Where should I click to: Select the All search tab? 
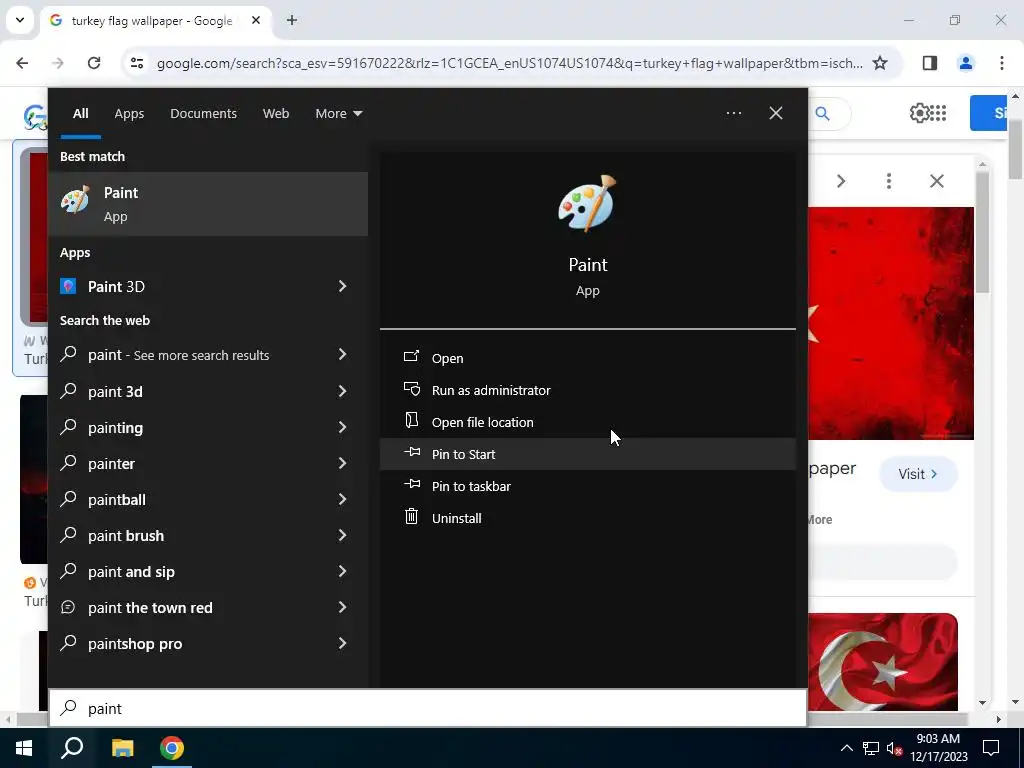[80, 113]
